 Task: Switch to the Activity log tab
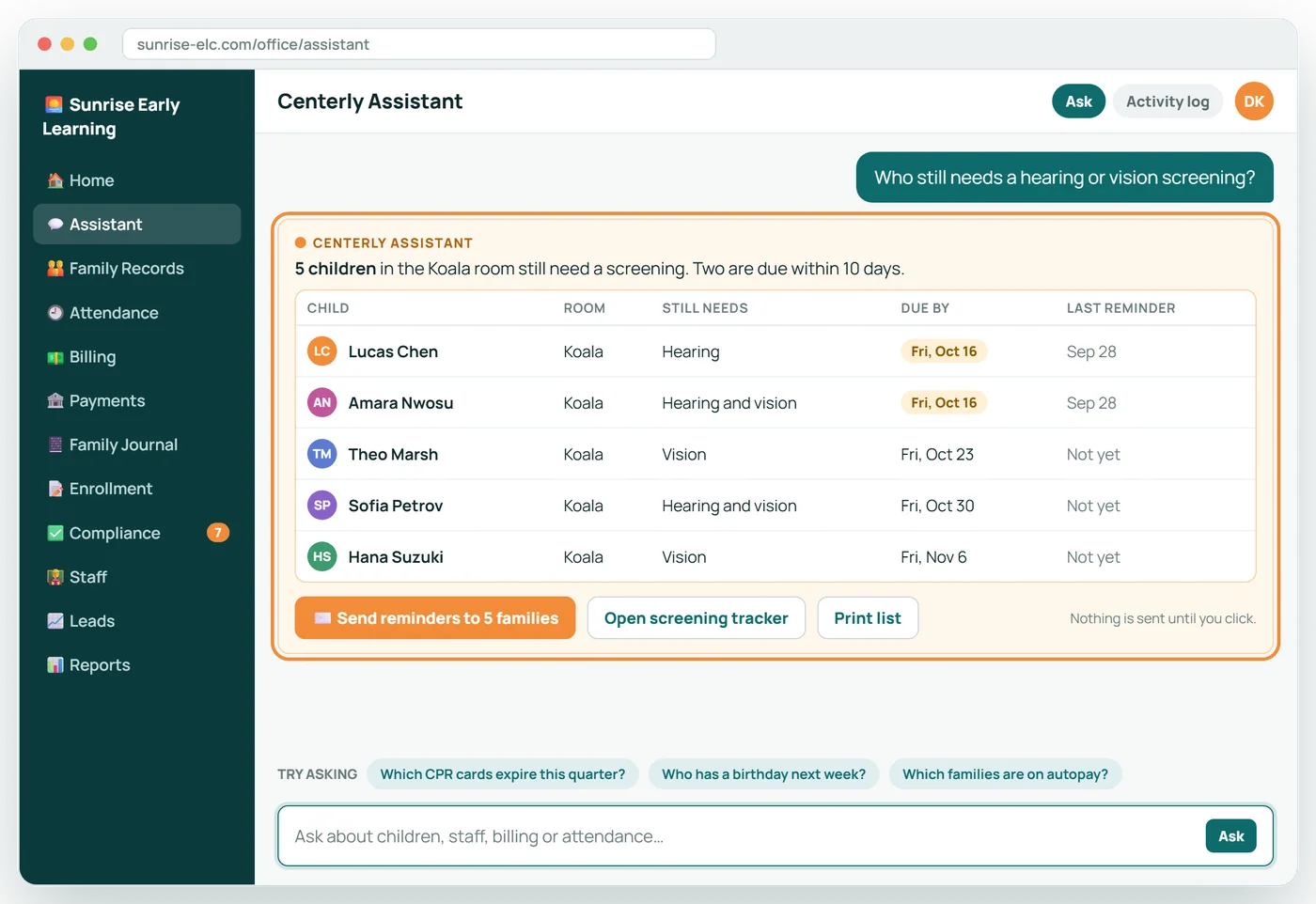click(1167, 101)
